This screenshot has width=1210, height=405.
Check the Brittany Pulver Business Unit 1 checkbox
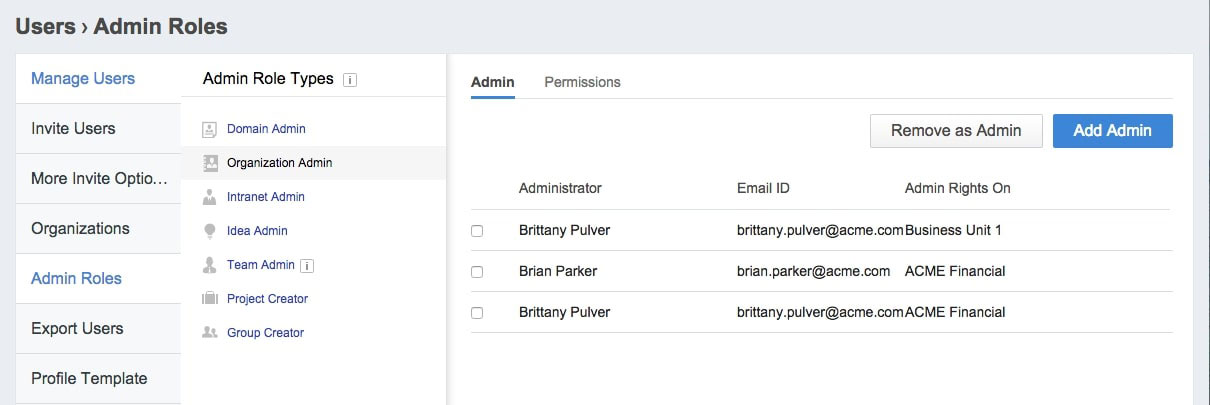coord(477,231)
